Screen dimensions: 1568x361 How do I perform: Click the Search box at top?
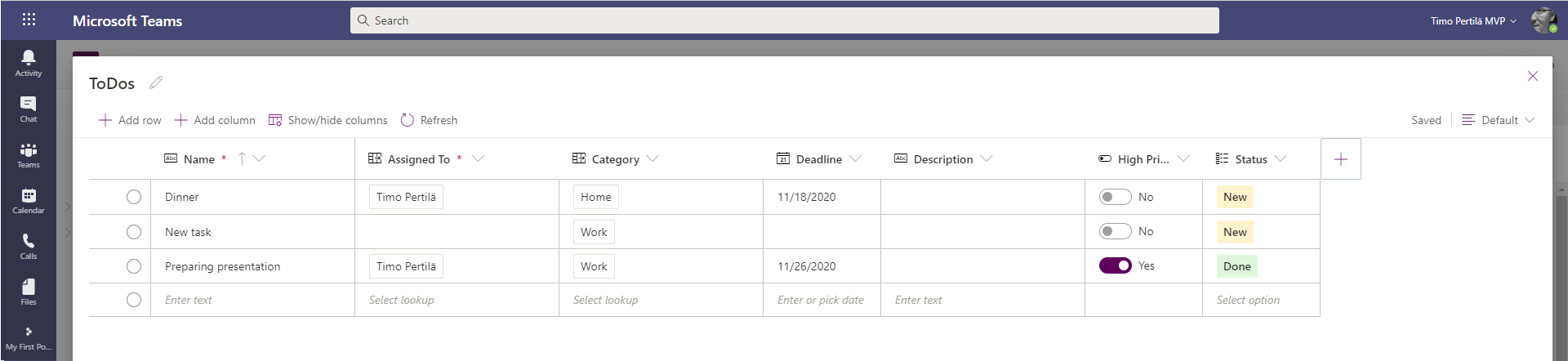pyautogui.click(x=784, y=20)
